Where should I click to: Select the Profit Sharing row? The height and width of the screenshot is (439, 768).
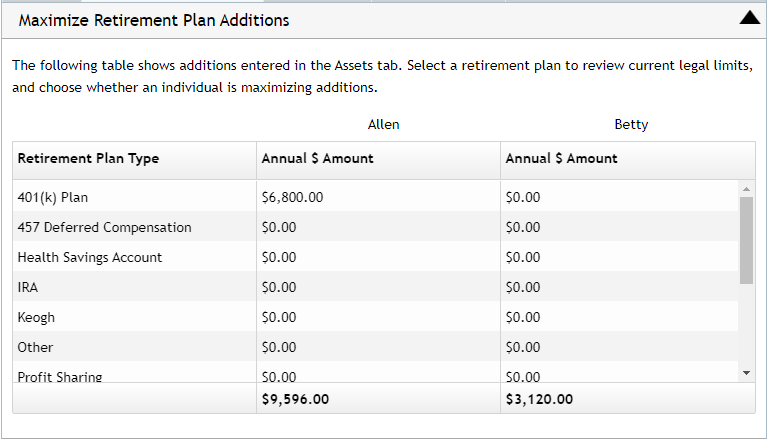tap(376, 372)
